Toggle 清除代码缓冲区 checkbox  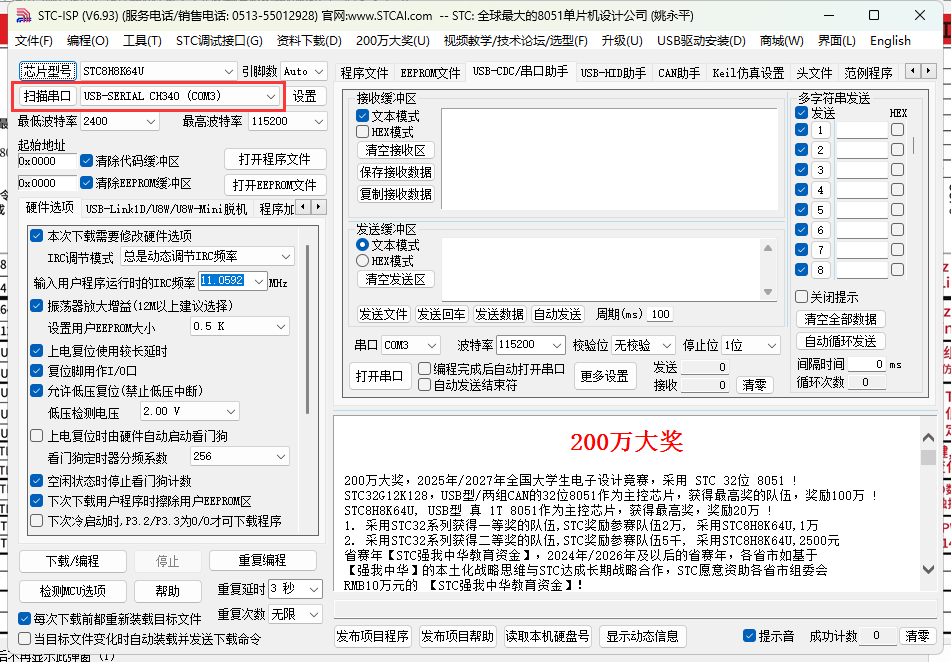coord(87,161)
